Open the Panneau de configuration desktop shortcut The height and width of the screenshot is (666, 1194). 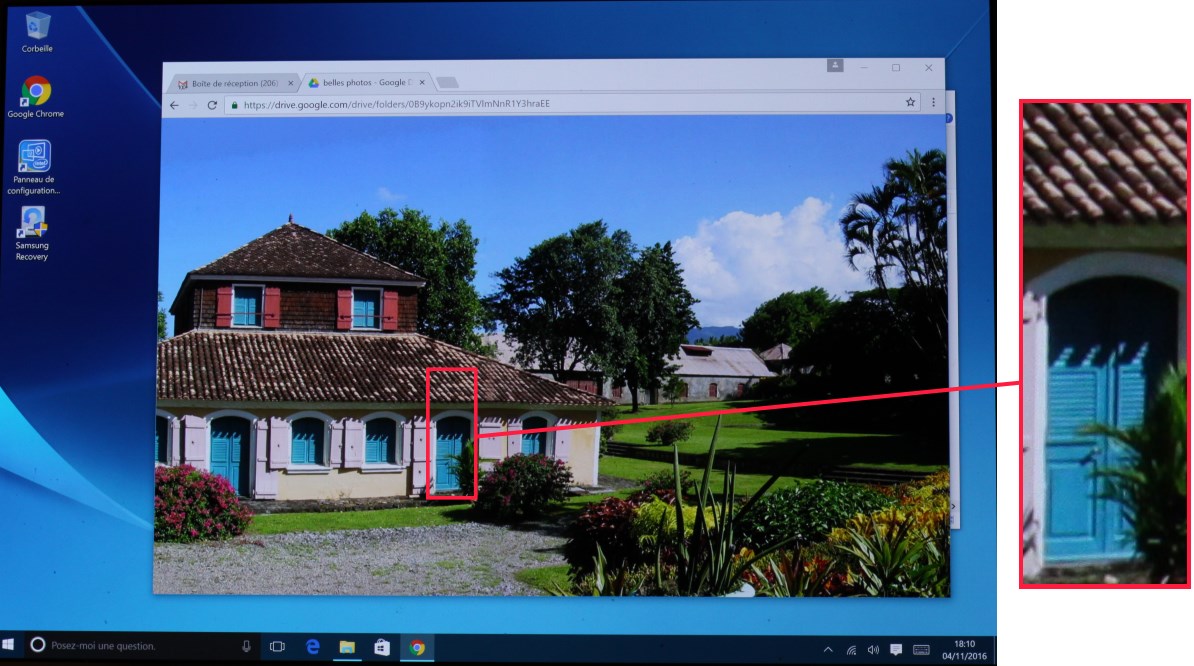coord(34,167)
